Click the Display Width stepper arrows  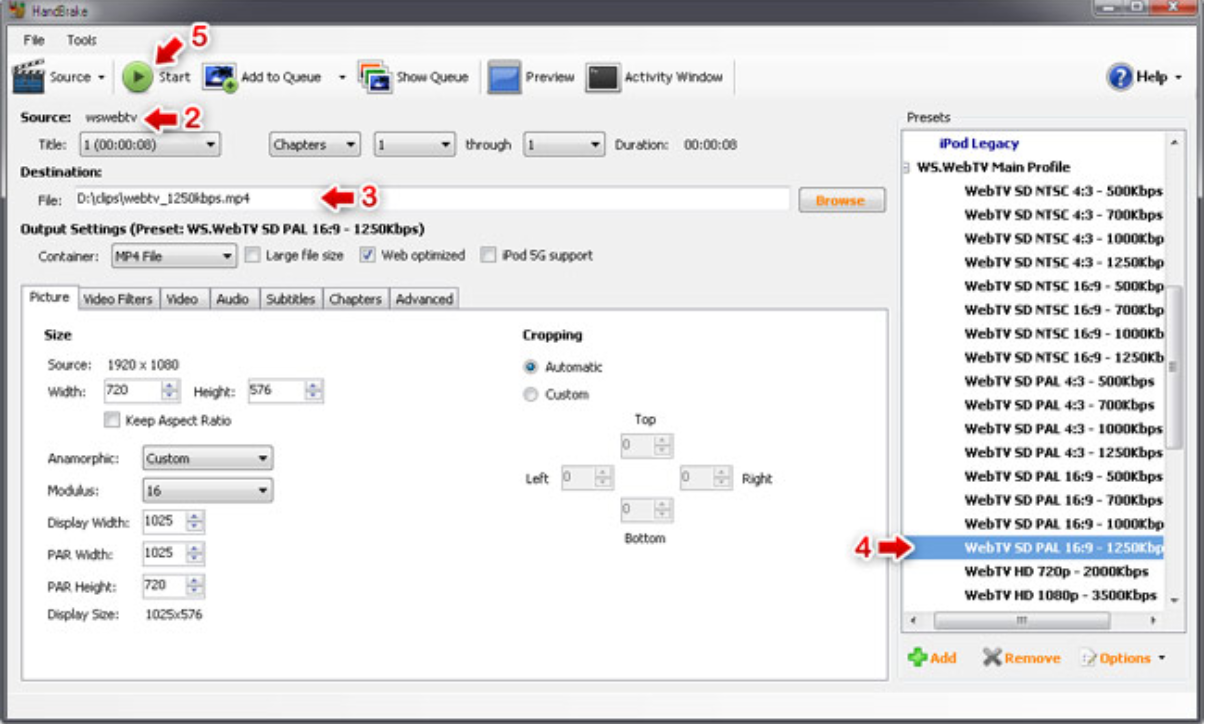195,522
